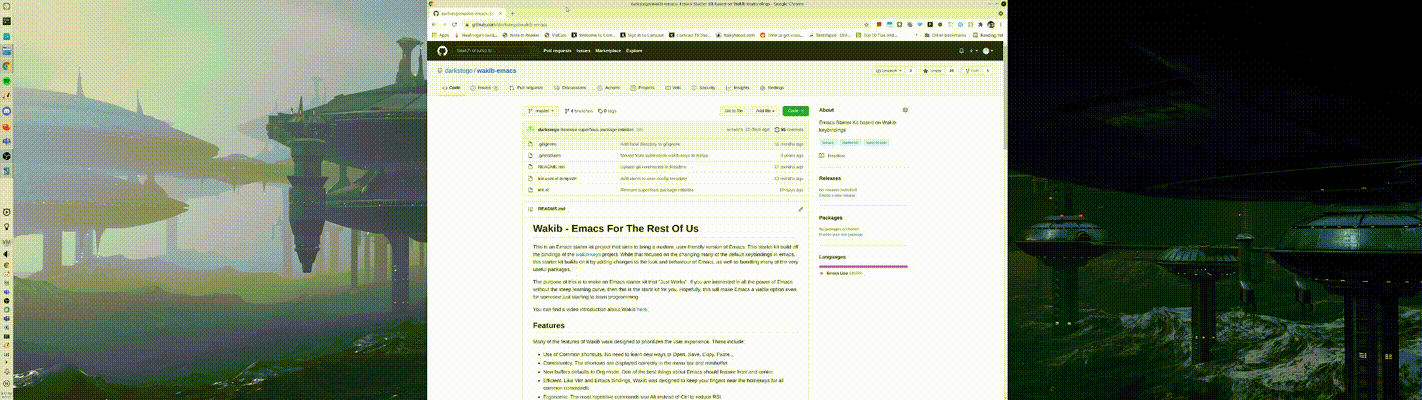
Task: Focus the 'Search or jump to' field
Action: (x=495, y=50)
